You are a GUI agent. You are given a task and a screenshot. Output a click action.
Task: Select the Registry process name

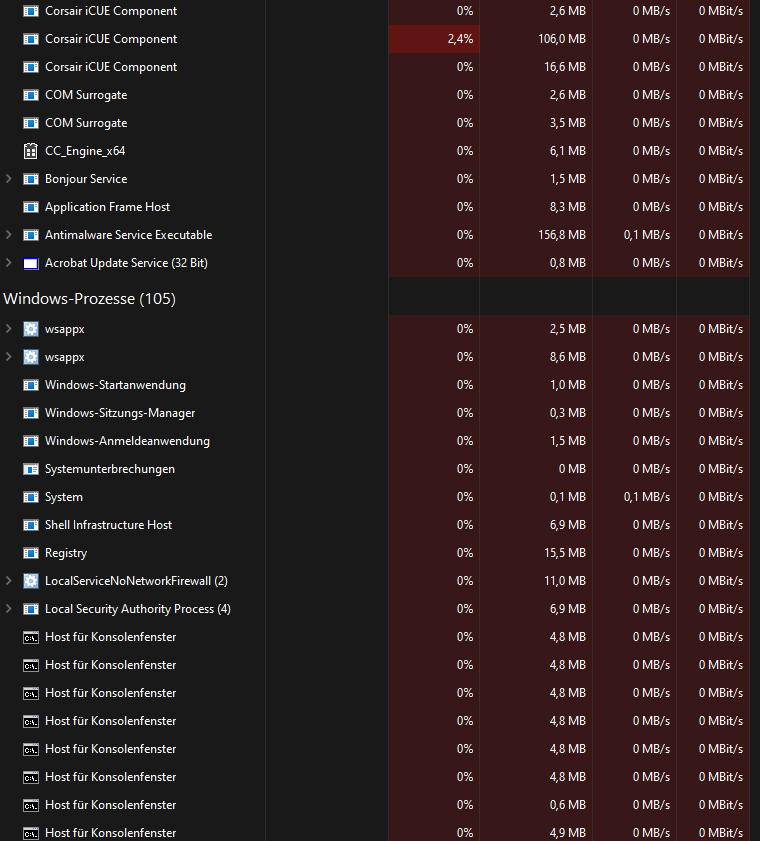66,553
